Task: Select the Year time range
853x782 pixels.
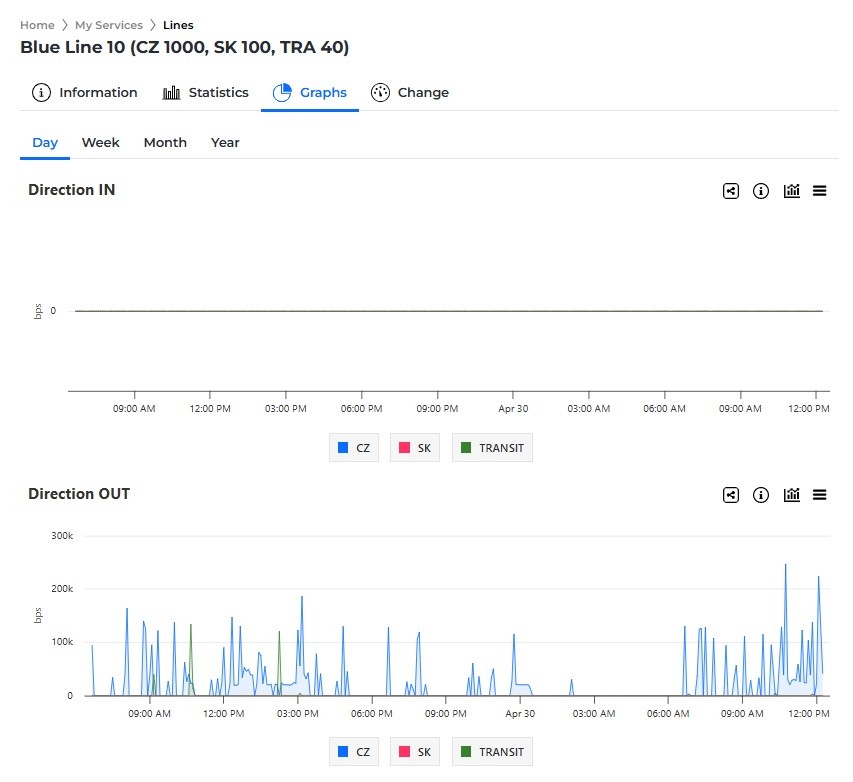Action: [x=225, y=143]
